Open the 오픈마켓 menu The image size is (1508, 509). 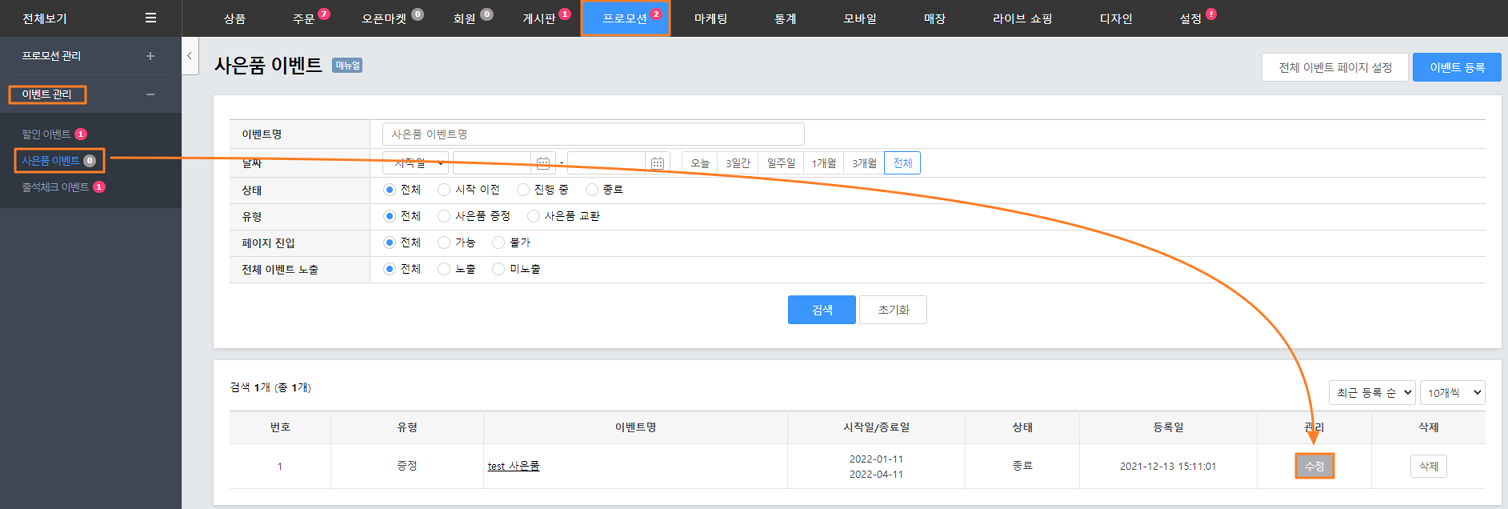386,19
